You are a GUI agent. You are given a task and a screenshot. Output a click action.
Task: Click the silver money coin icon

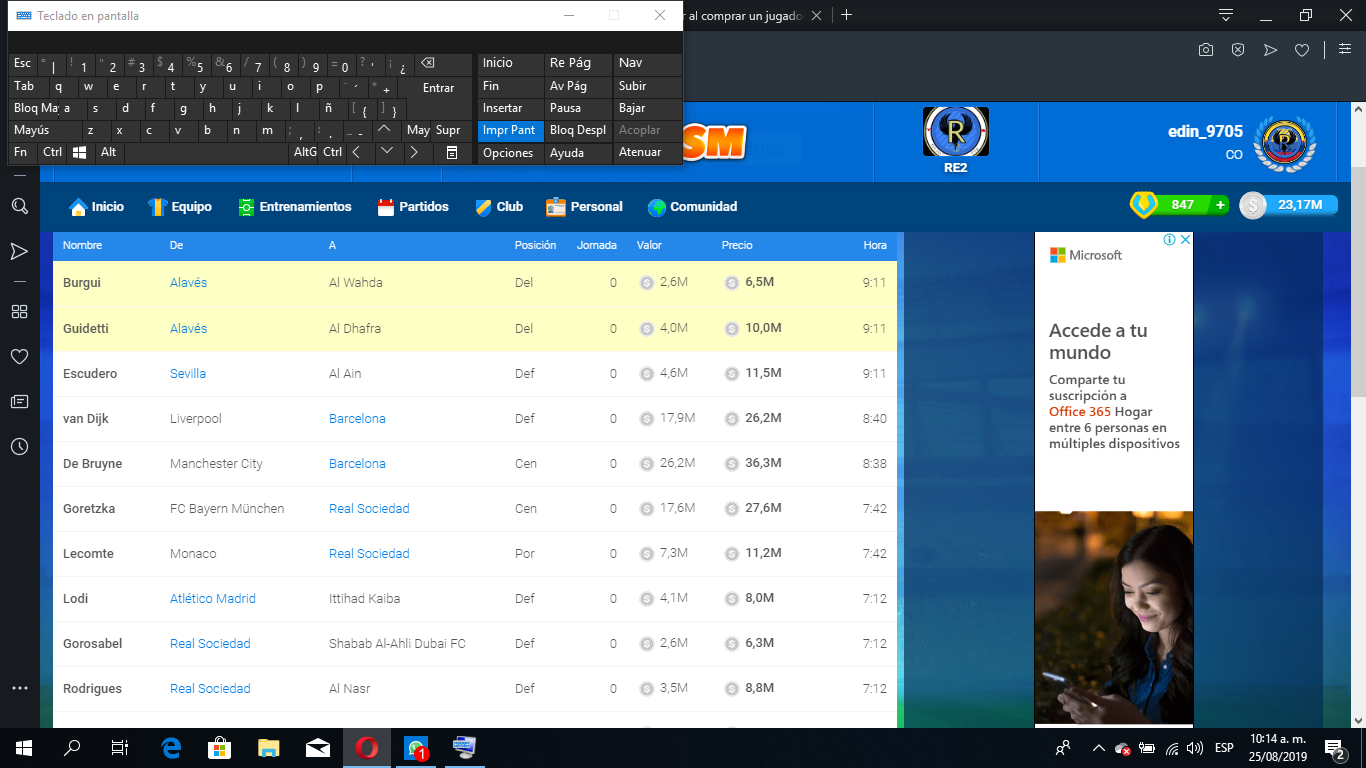click(1252, 205)
